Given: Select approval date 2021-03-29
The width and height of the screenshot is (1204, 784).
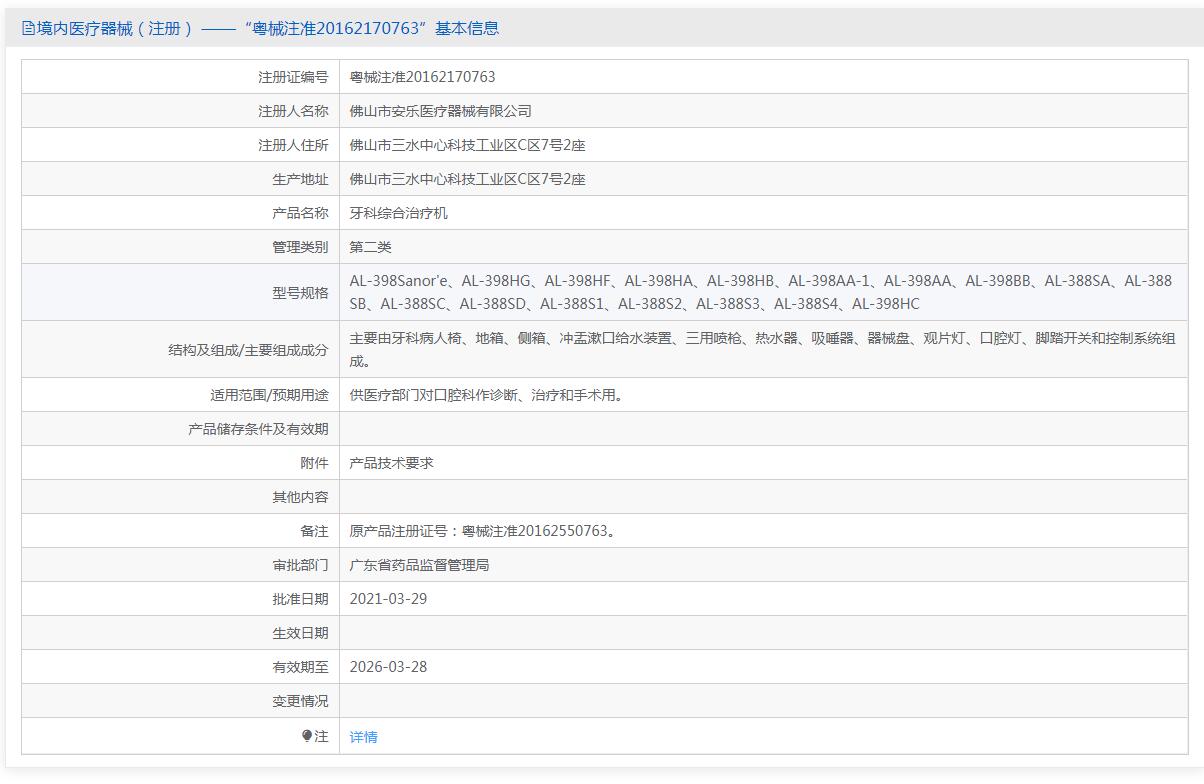Looking at the screenshot, I should coord(389,599).
